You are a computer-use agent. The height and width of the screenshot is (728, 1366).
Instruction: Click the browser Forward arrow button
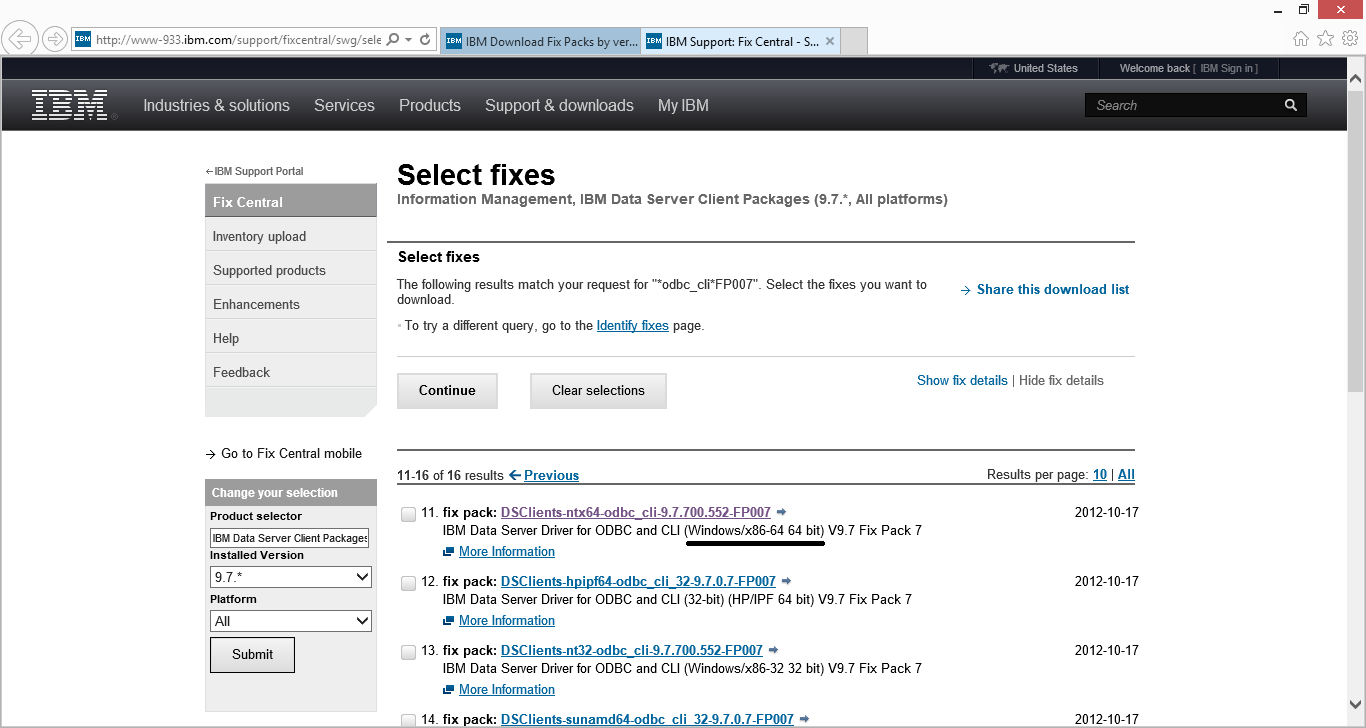(55, 39)
